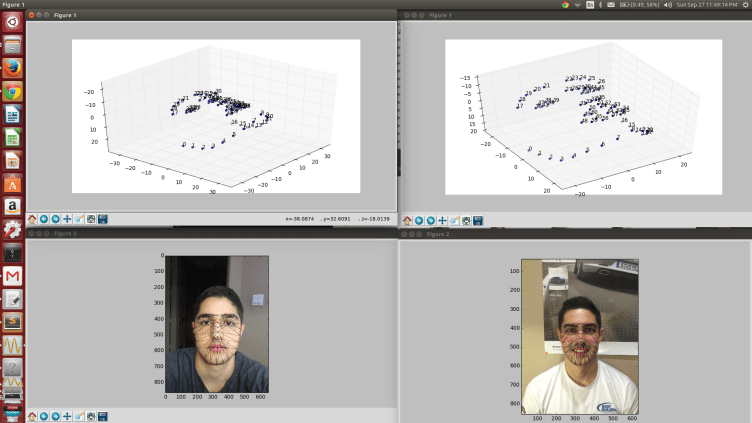Reset view with Home in bottom-left figure toolbar

(x=32, y=415)
